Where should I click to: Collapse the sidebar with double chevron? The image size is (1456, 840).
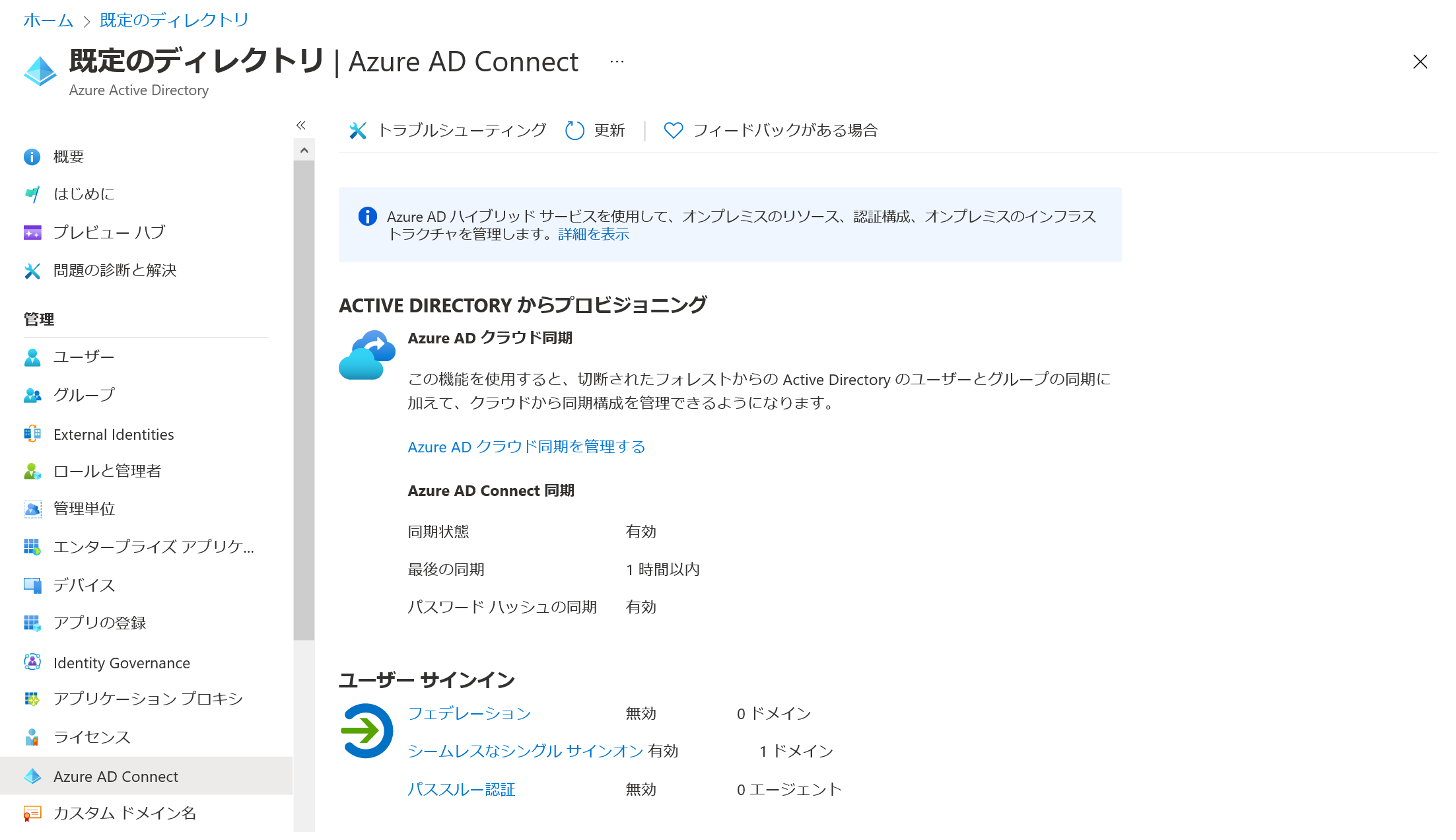click(x=301, y=125)
